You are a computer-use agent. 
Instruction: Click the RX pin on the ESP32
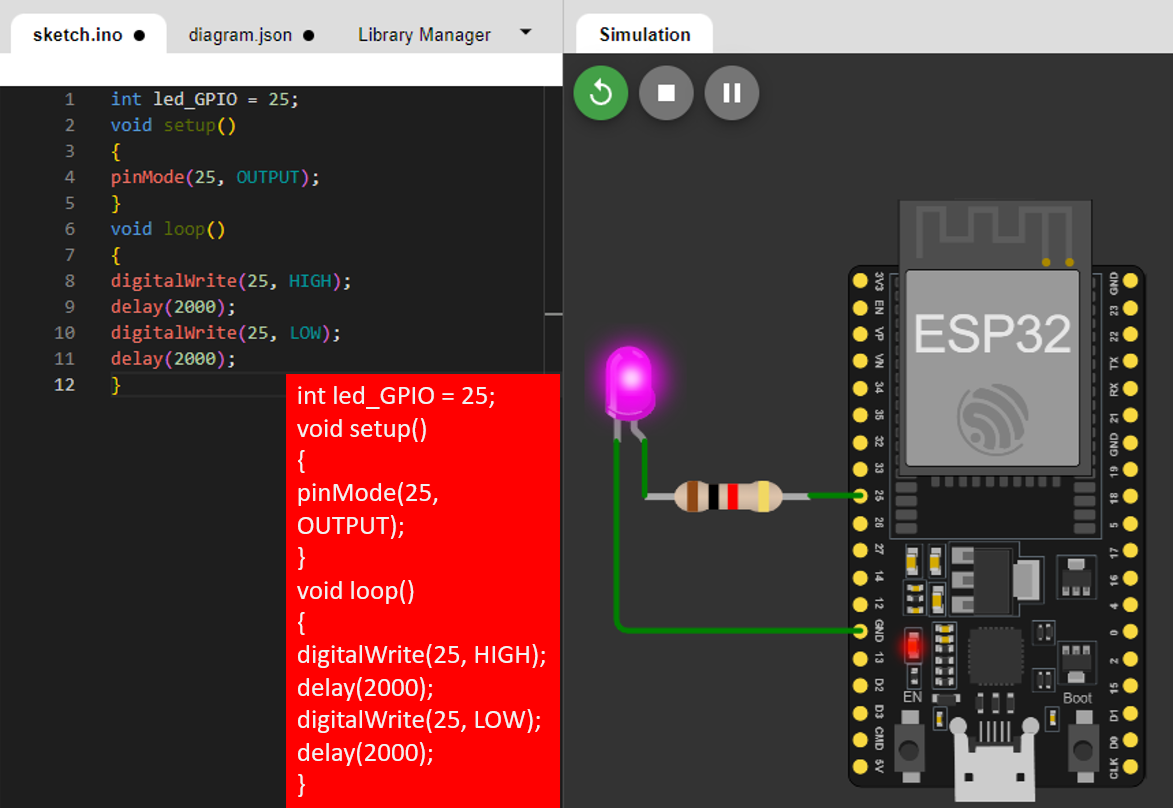1130,388
